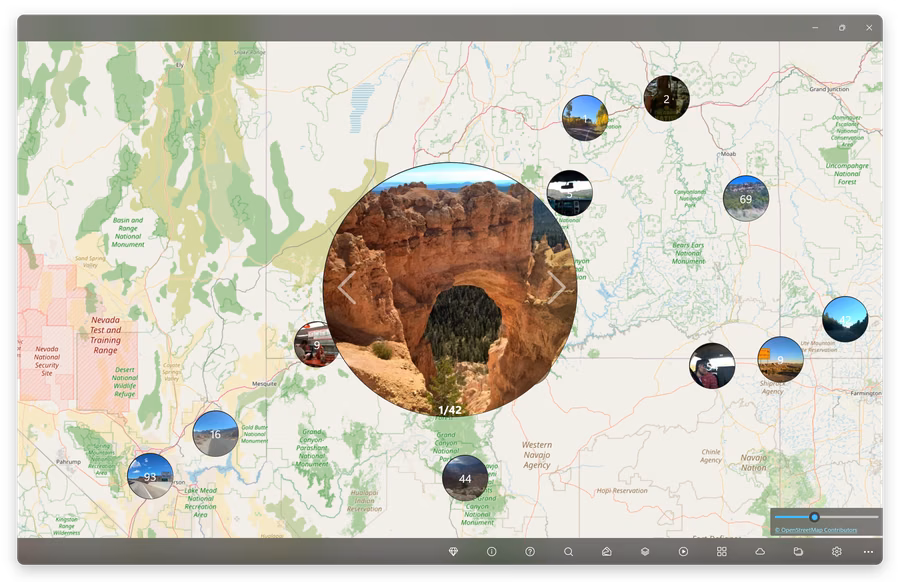Click the Basin and Range National Monument label
This screenshot has height=582, width=900.
click(x=128, y=232)
